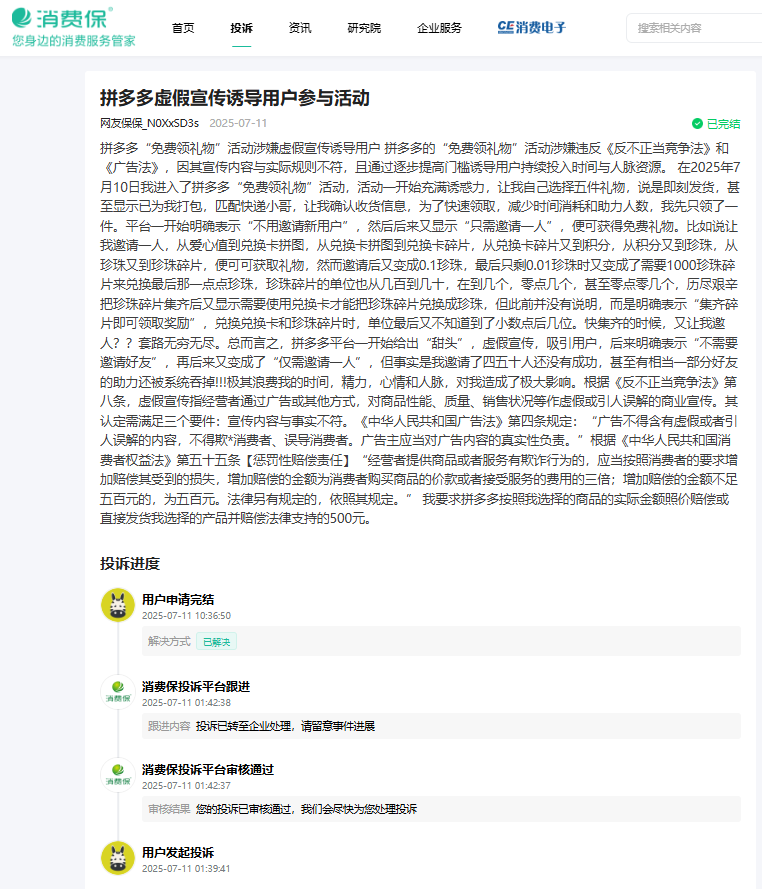
Task: Click the complaint title 拼多多虚假宣传诱导用户参与活动
Action: (x=235, y=98)
